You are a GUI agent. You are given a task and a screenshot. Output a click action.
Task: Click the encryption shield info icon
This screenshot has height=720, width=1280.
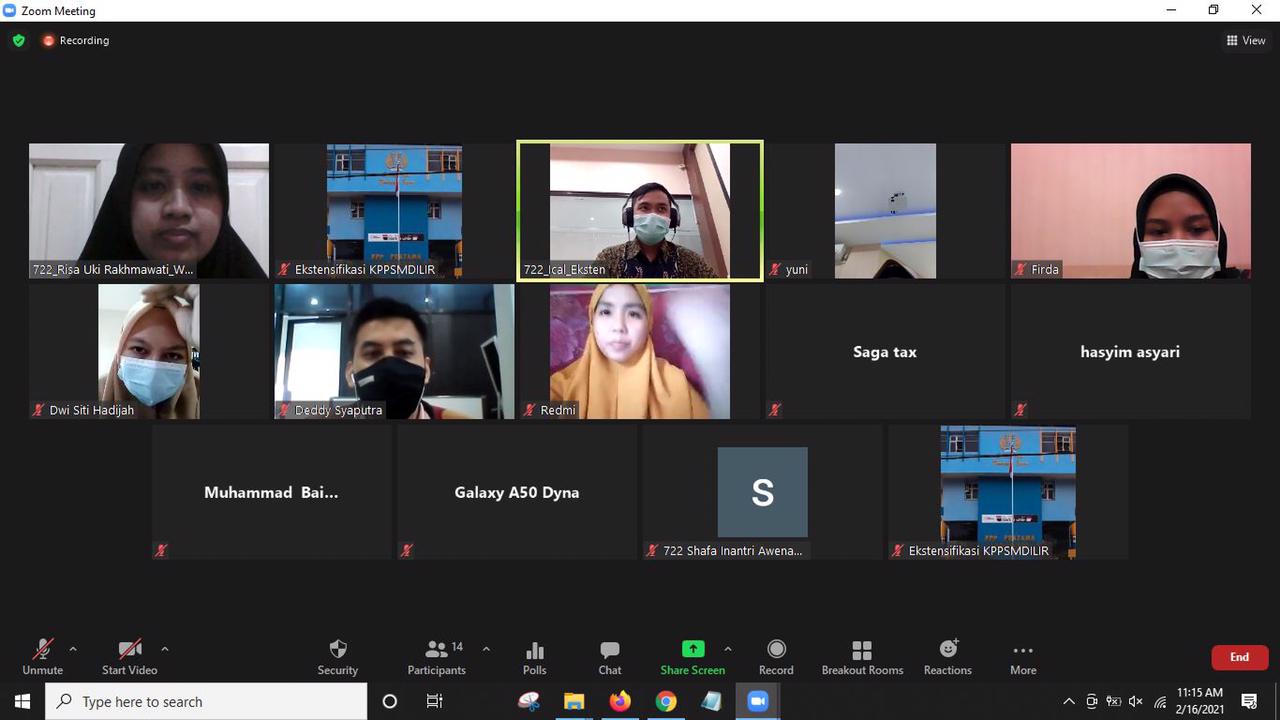(x=18, y=41)
